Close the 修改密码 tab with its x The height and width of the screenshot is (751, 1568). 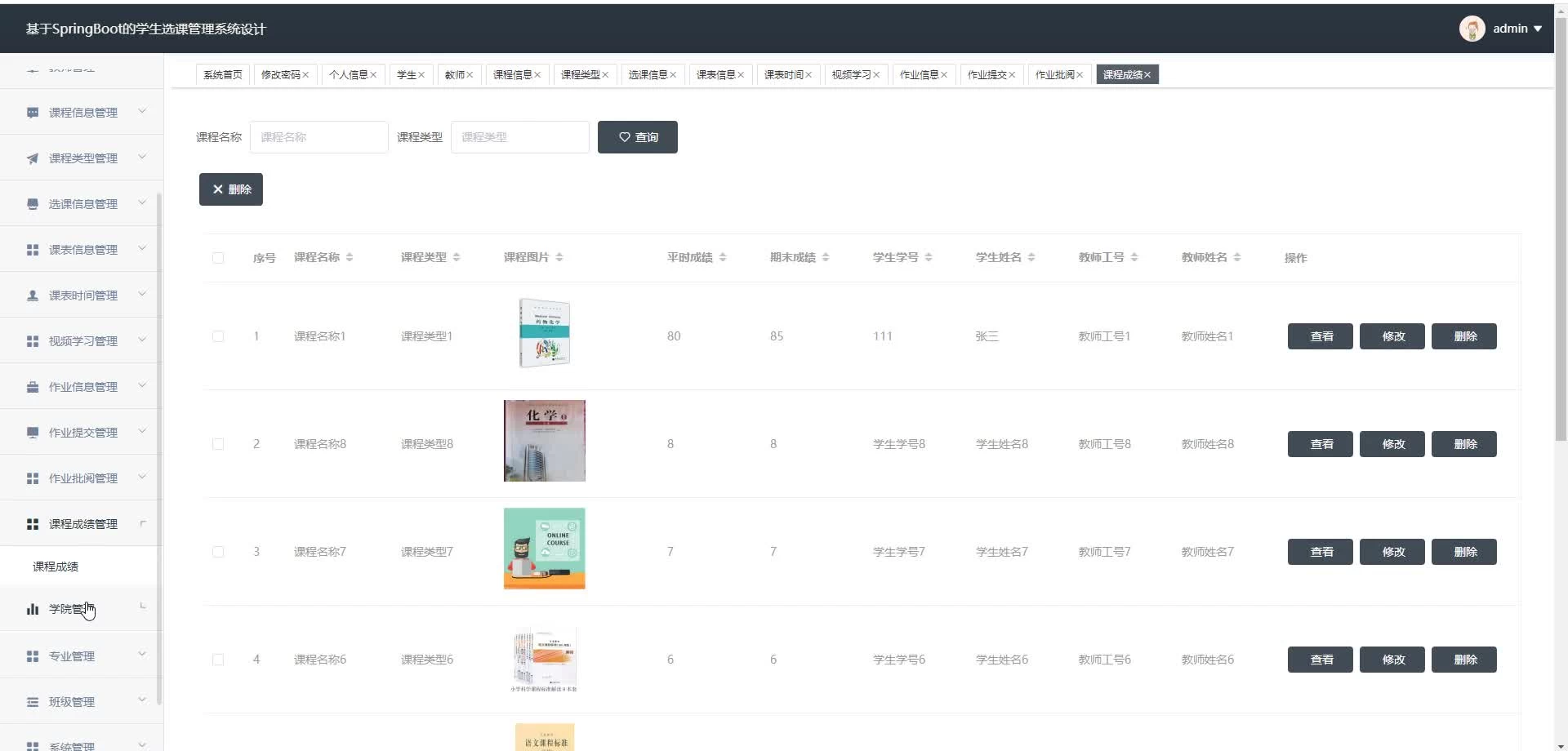(x=305, y=75)
